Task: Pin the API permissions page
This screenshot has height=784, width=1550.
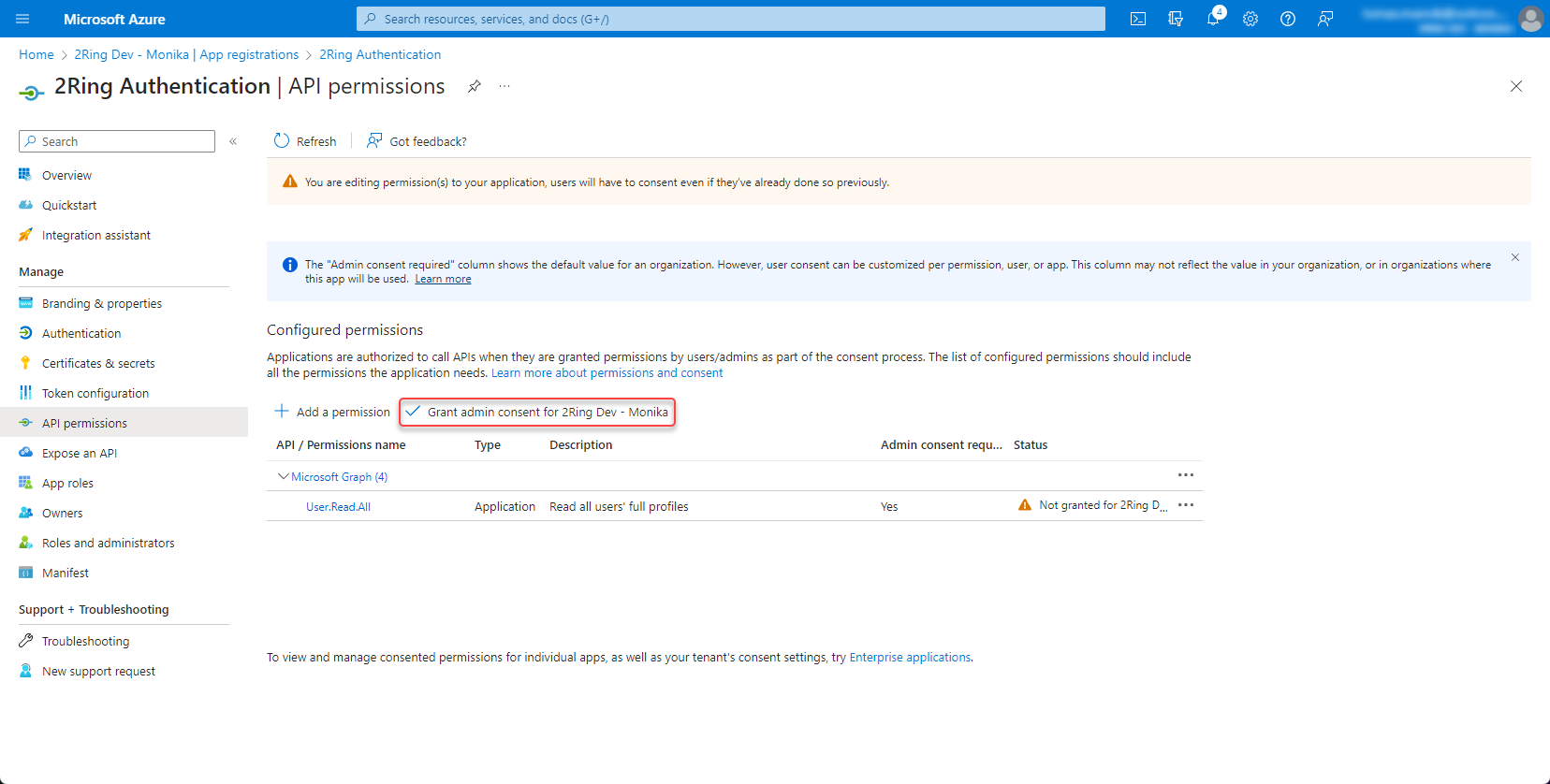Action: click(x=475, y=86)
